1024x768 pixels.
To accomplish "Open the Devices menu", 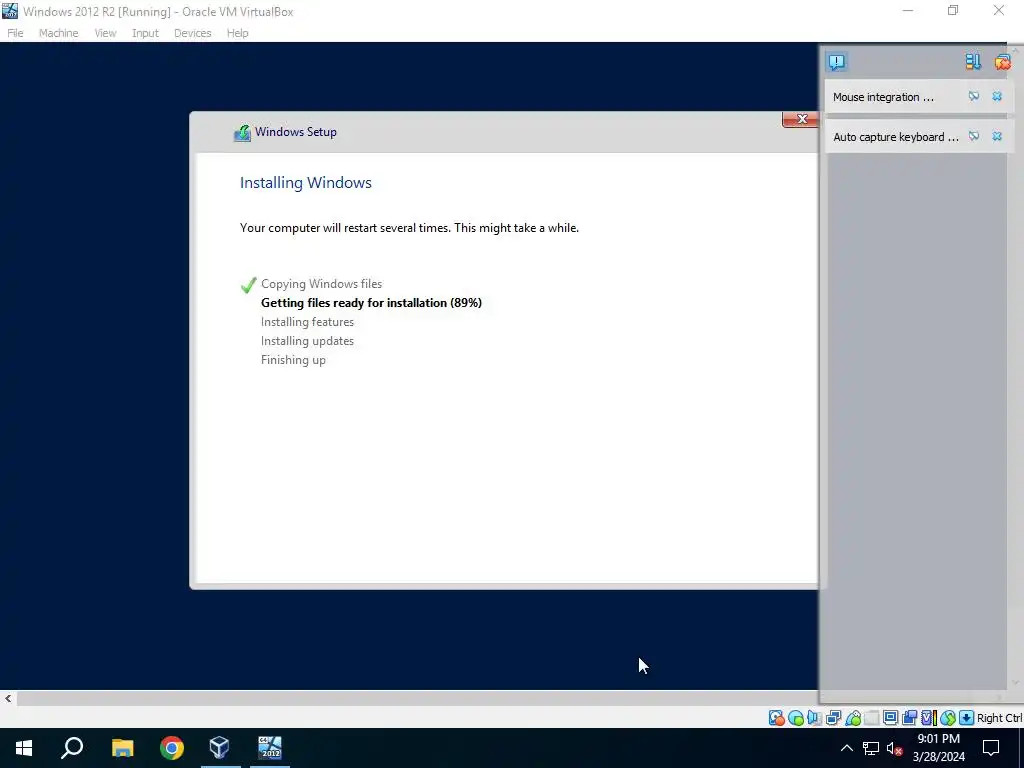I will [192, 33].
